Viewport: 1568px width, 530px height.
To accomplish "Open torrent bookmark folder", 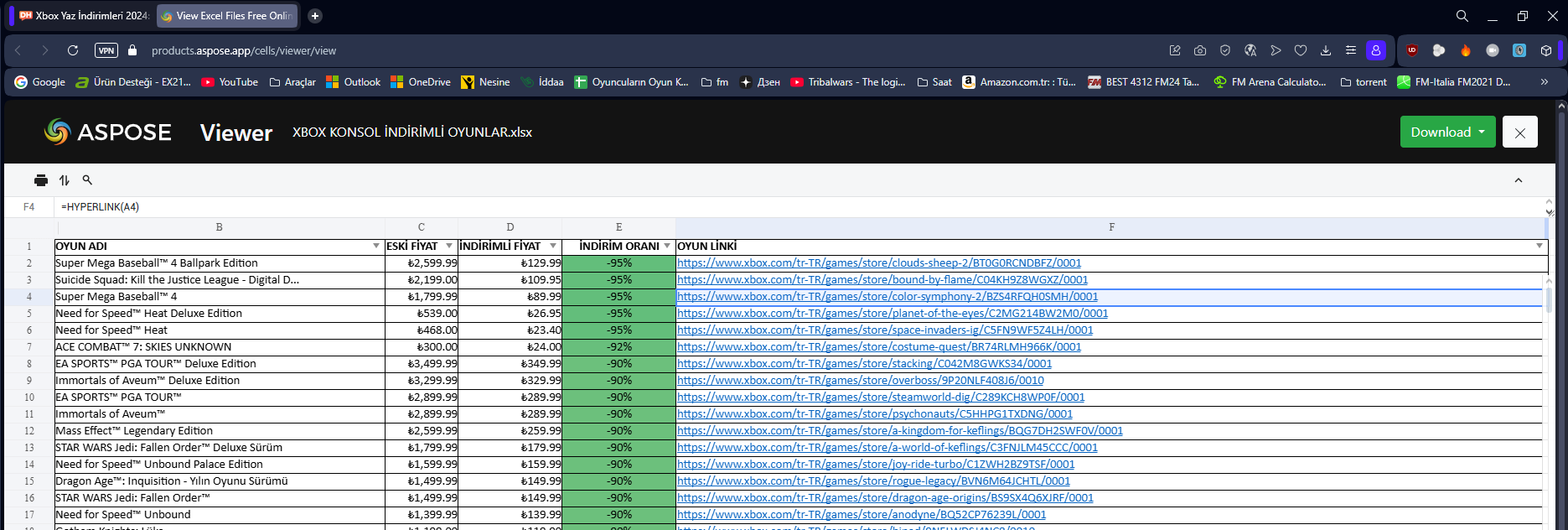I will point(1364,82).
